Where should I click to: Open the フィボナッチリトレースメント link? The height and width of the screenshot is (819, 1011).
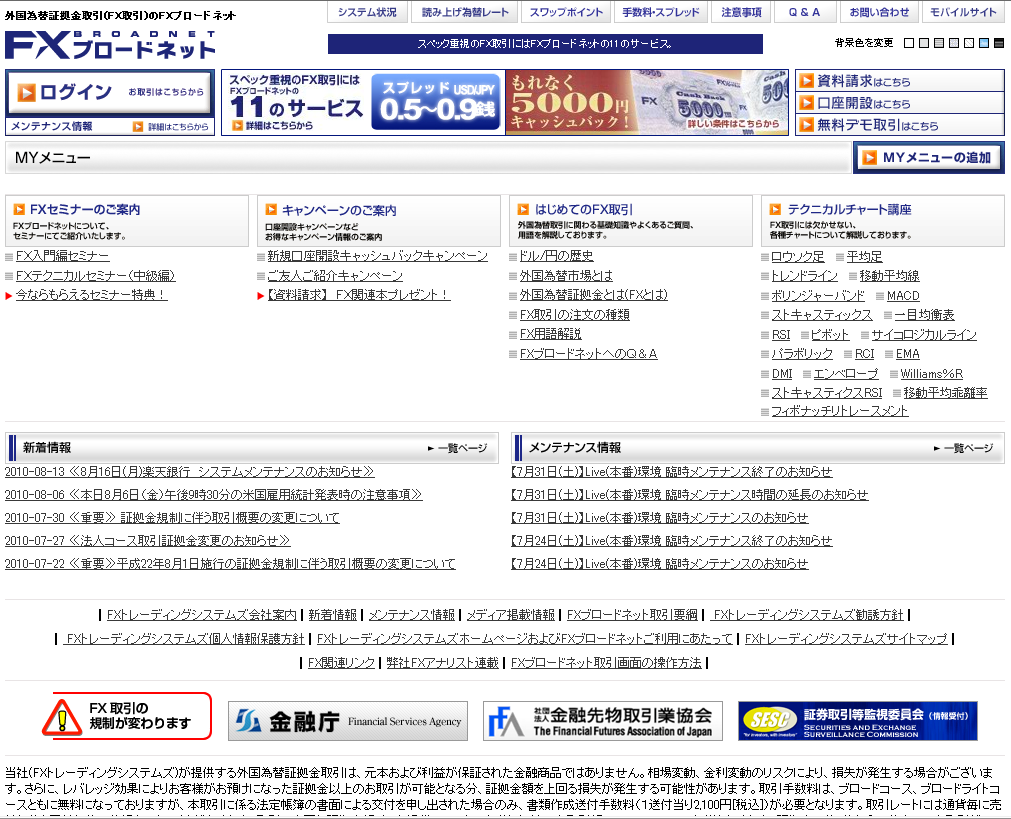point(840,411)
